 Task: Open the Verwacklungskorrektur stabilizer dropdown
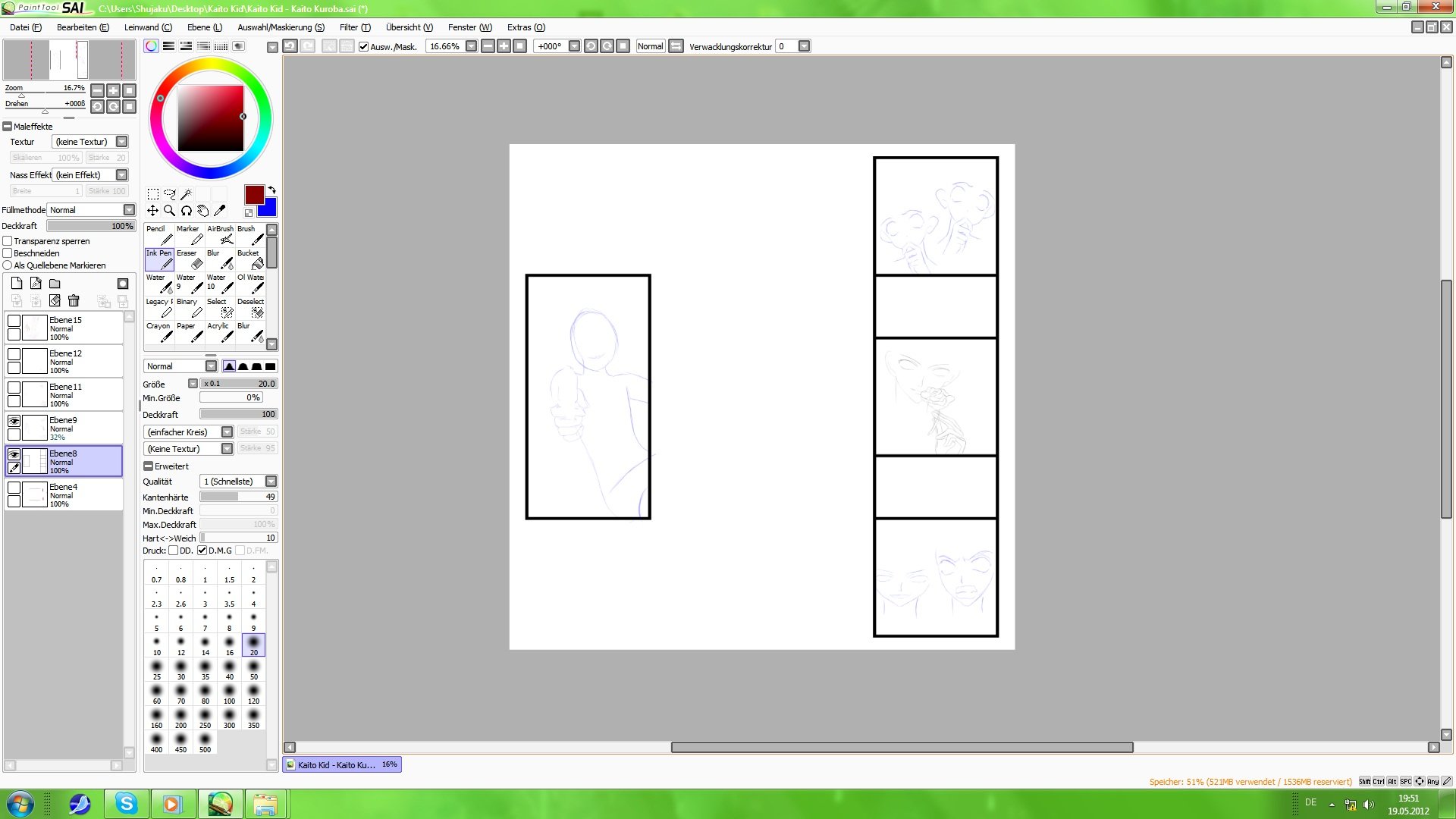(x=805, y=46)
